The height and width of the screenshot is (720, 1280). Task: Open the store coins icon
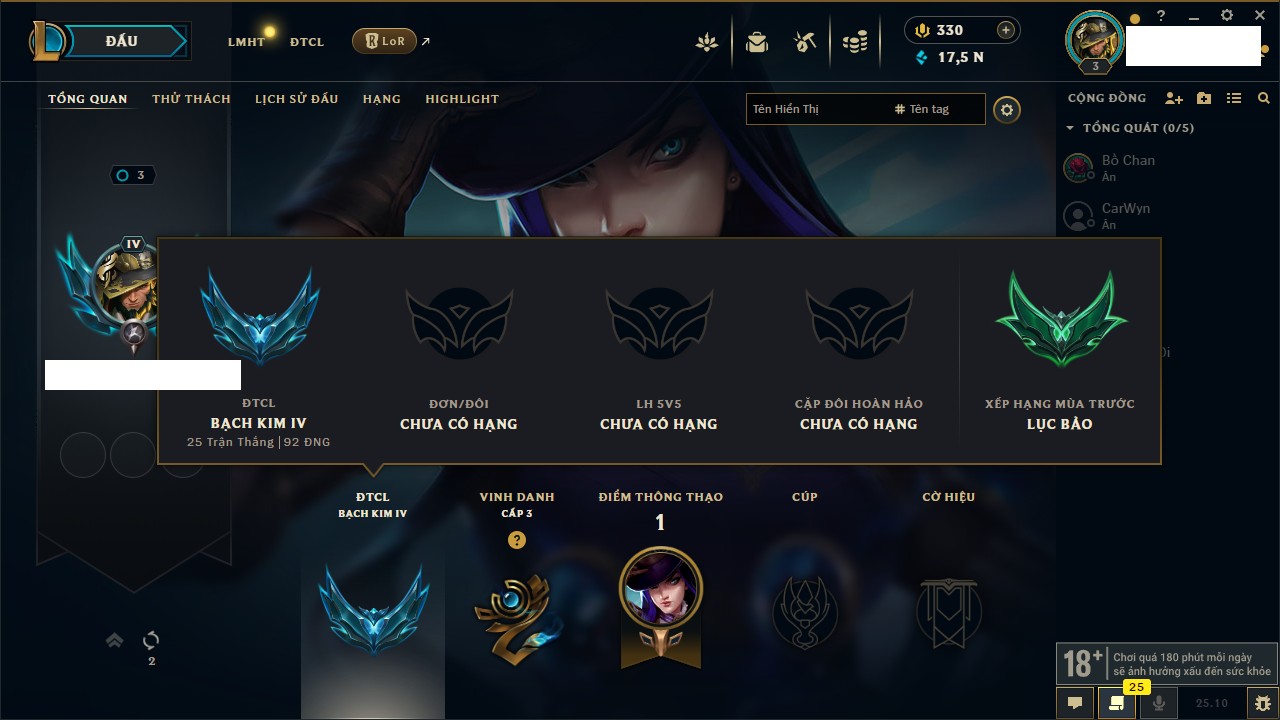[854, 42]
